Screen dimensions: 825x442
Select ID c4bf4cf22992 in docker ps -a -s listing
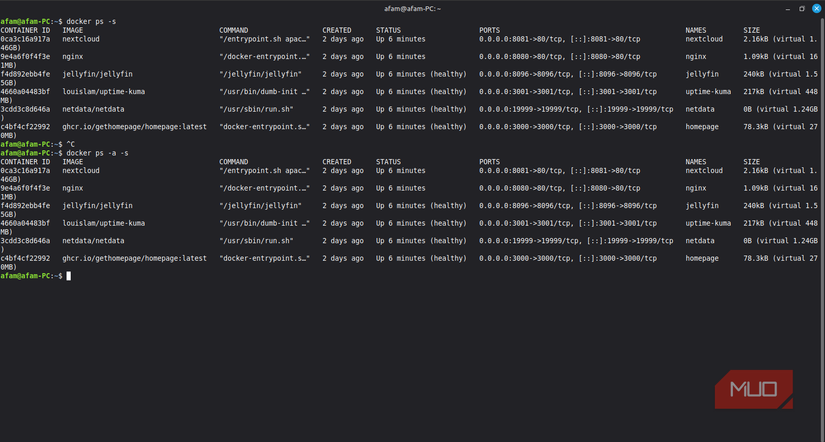(25, 258)
